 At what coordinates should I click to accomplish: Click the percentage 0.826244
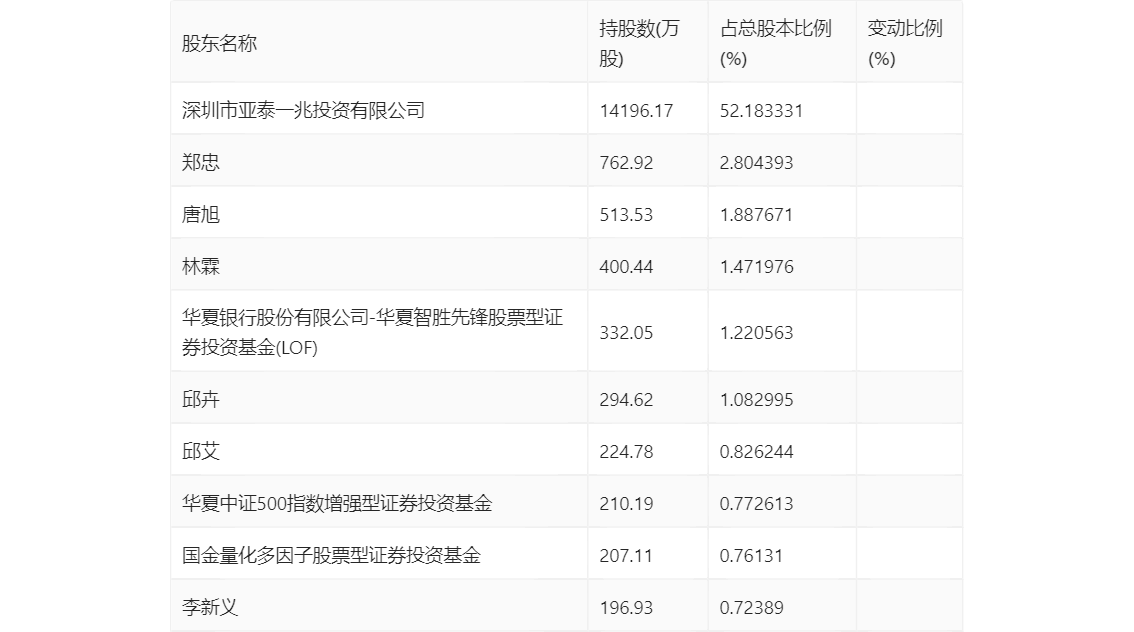(x=756, y=452)
